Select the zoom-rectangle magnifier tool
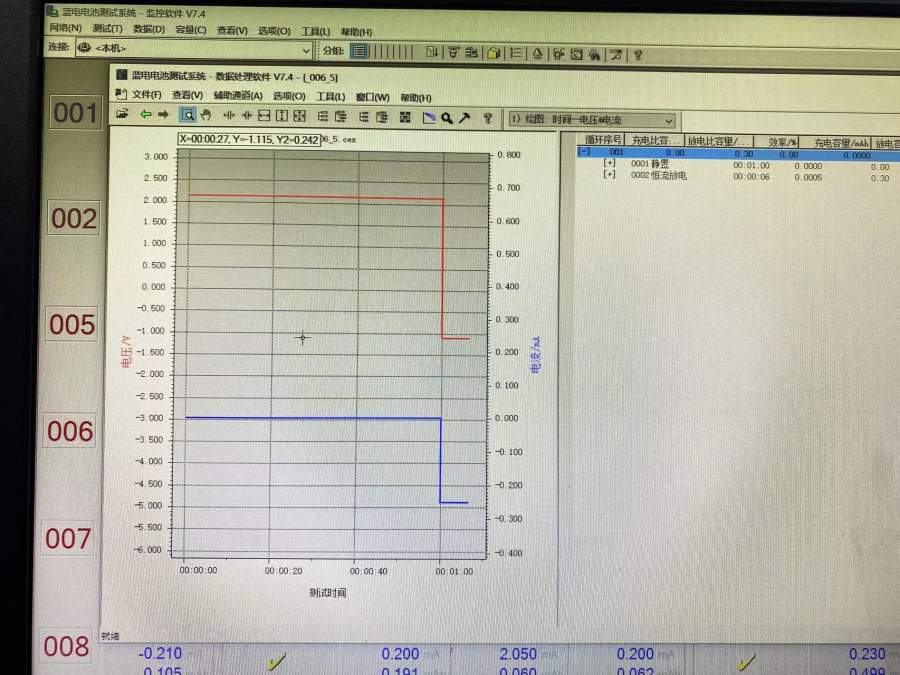This screenshot has width=900, height=675. click(x=187, y=115)
